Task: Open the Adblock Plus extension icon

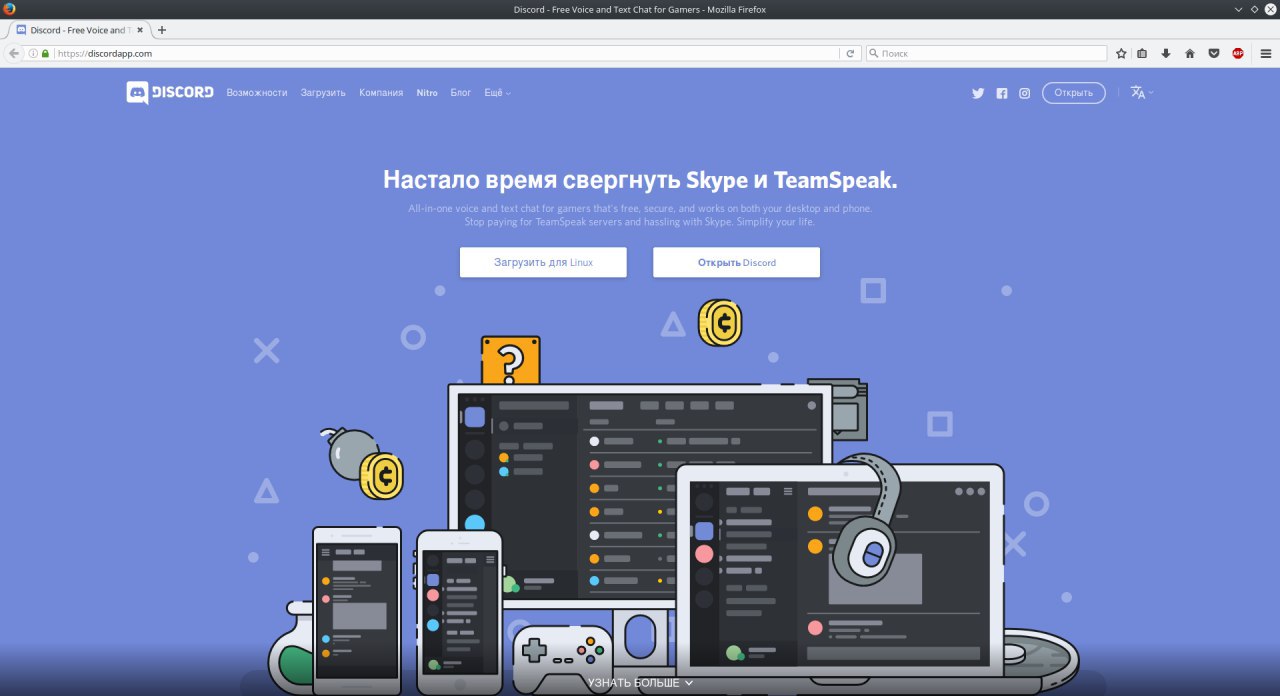Action: [1238, 53]
